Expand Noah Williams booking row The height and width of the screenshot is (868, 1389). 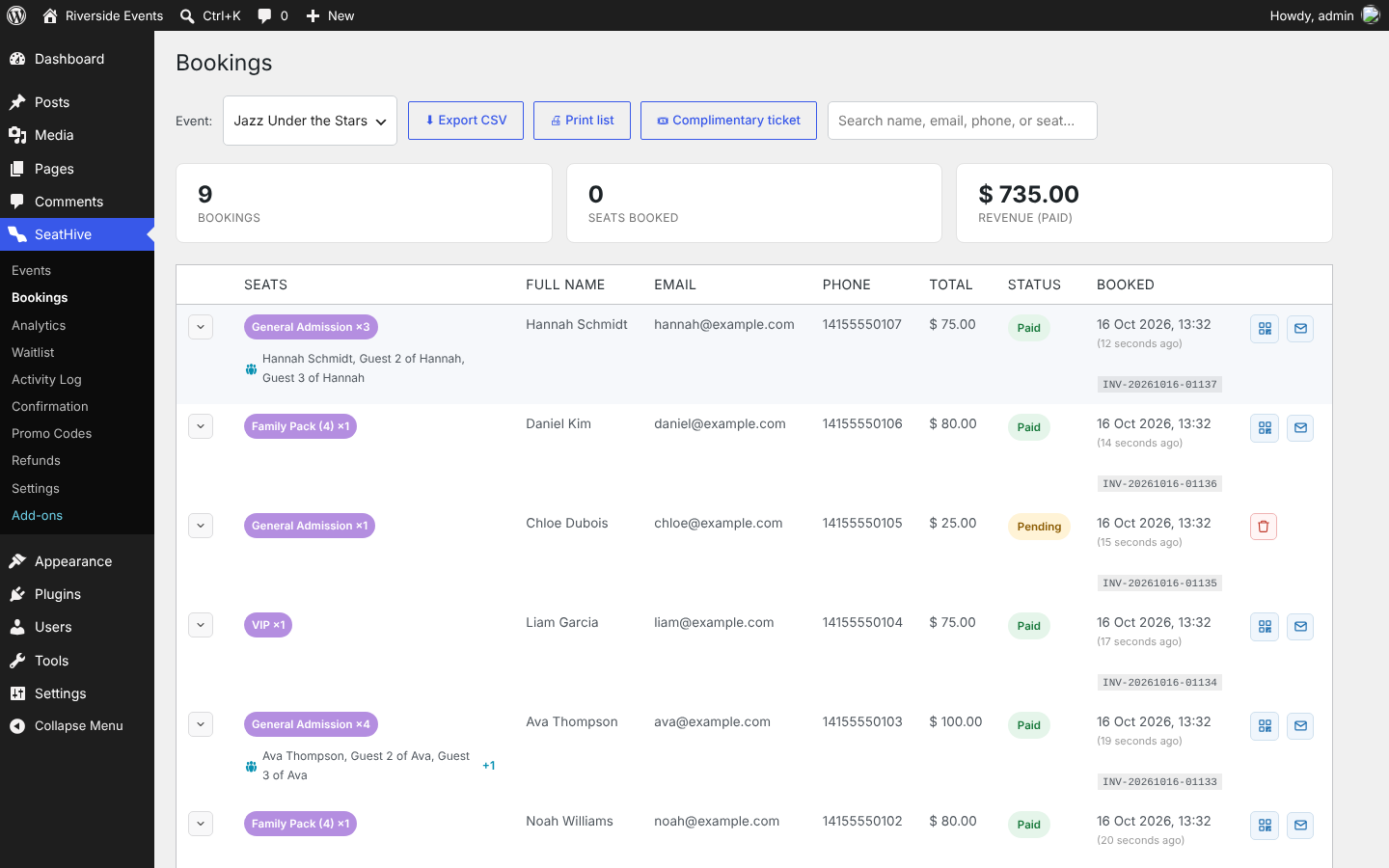(201, 824)
